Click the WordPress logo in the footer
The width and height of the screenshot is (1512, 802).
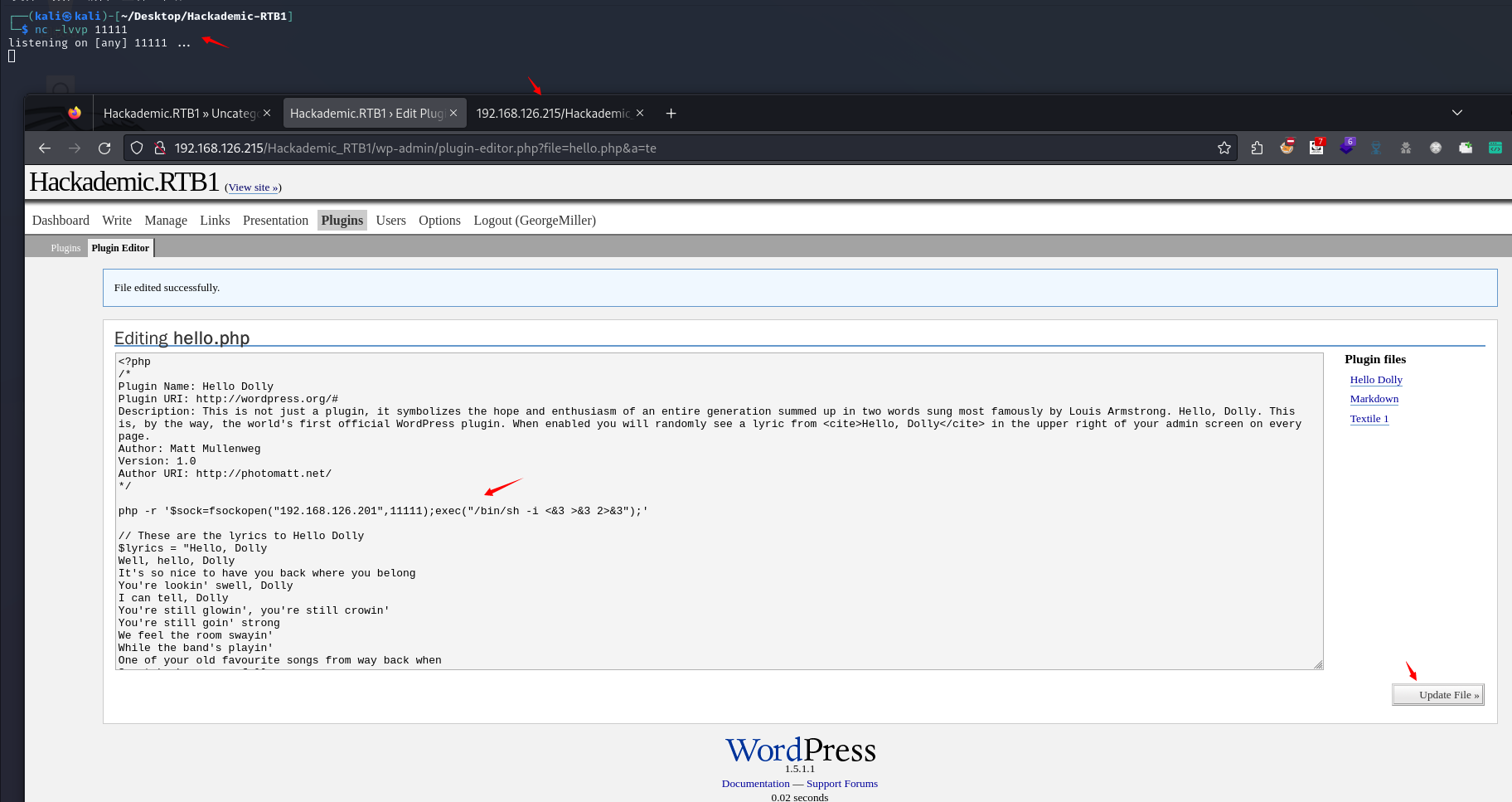pos(800,750)
